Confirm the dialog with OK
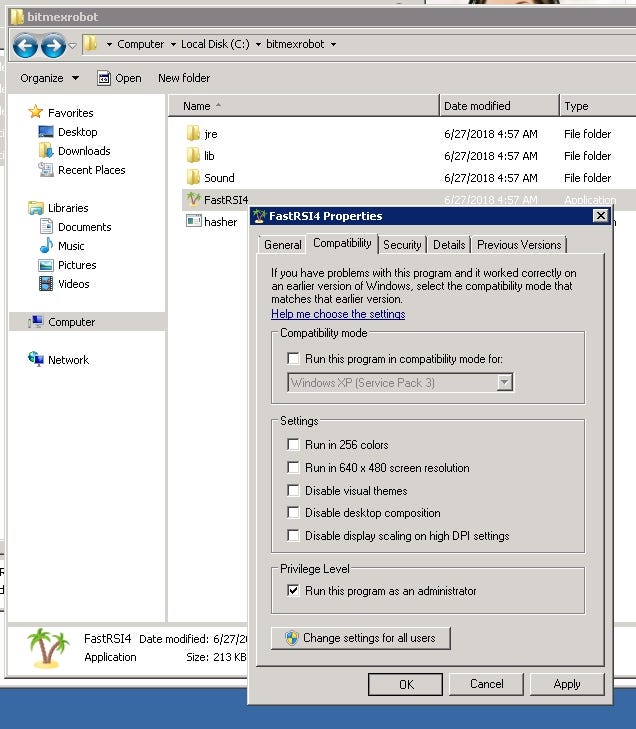 coord(405,684)
